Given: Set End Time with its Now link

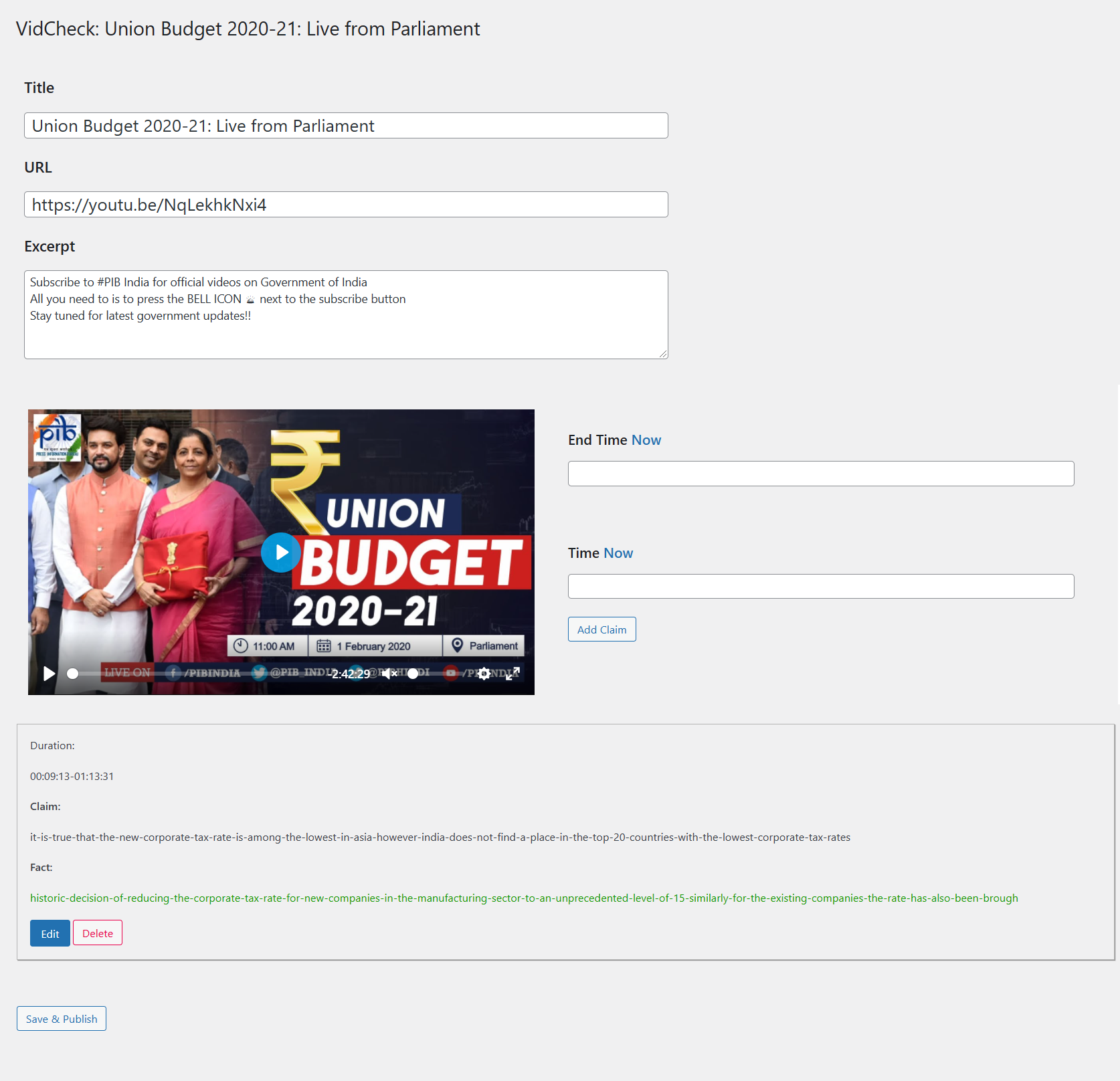Looking at the screenshot, I should click(x=646, y=440).
